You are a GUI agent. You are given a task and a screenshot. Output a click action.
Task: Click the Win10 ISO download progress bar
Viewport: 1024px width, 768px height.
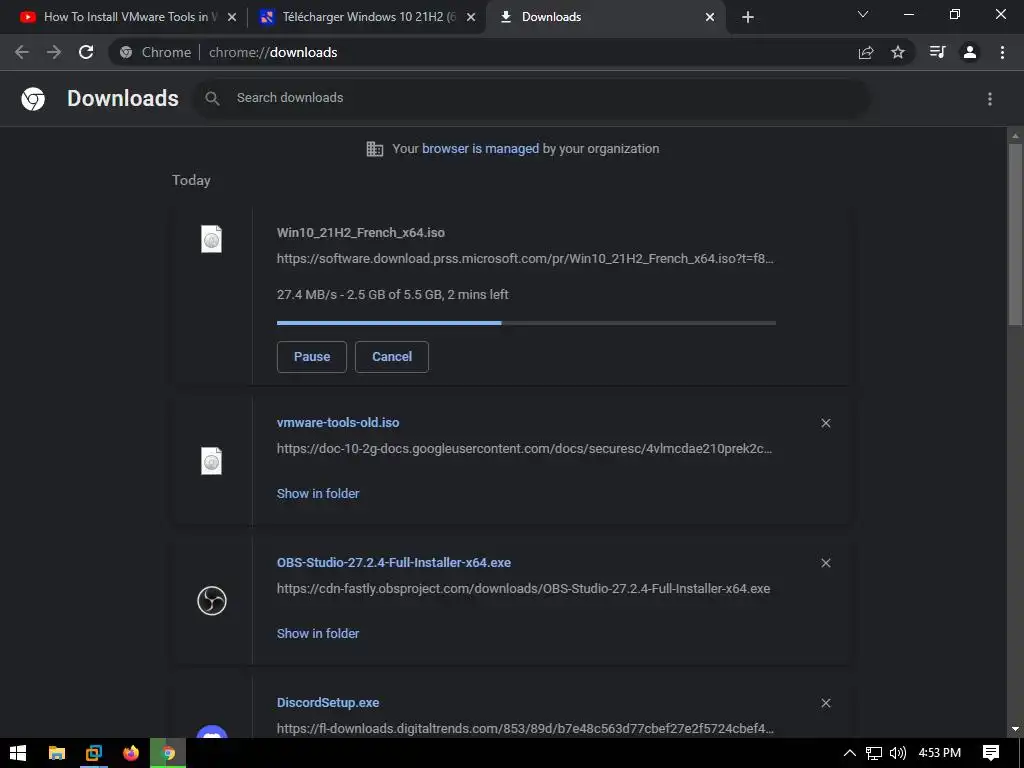click(x=526, y=323)
